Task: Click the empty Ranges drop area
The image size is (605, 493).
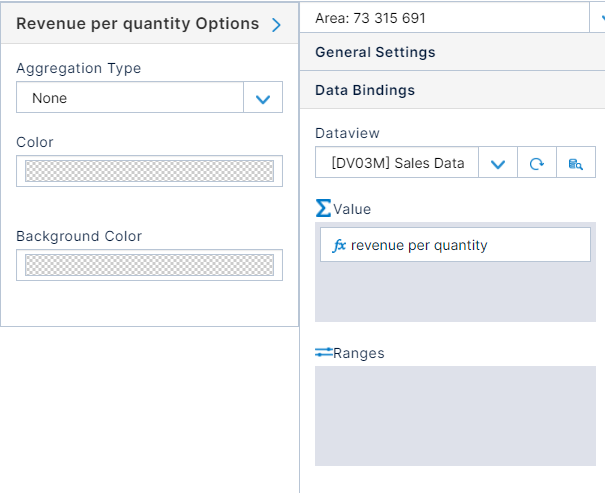Action: 455,415
